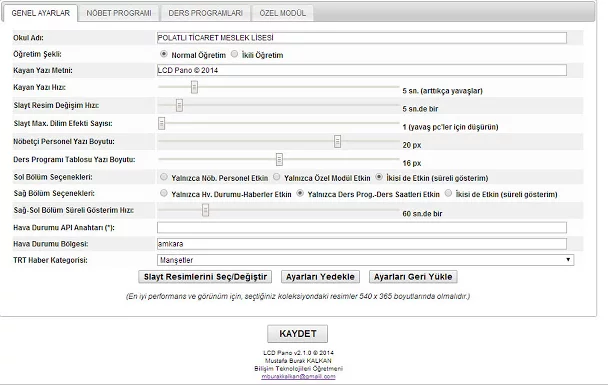Select Normal Öğretim radio button
The image size is (608, 385).
[164, 54]
